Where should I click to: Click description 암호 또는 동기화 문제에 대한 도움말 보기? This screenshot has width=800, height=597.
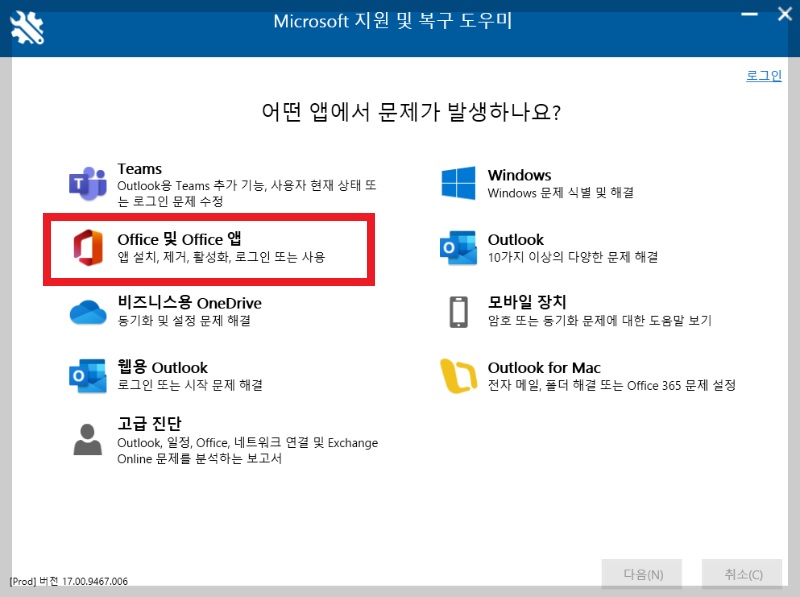tap(599, 320)
